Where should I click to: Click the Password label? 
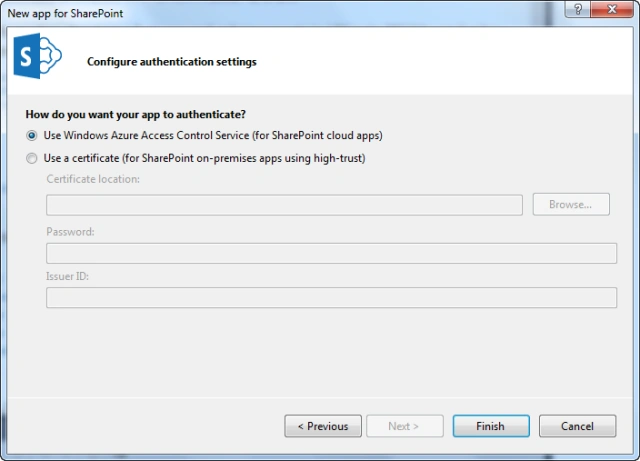[x=70, y=232]
